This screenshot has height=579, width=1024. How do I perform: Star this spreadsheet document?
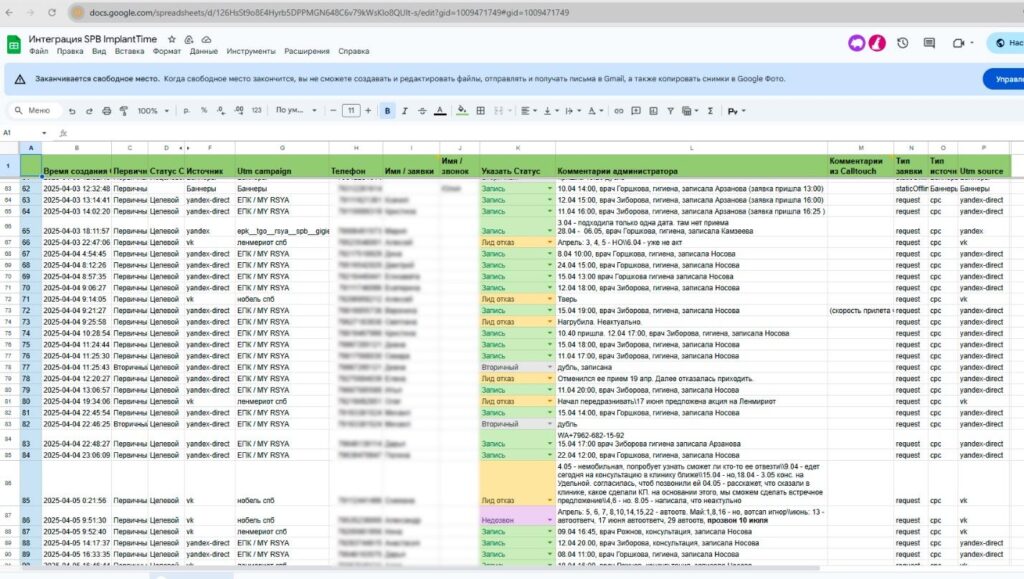pos(172,38)
